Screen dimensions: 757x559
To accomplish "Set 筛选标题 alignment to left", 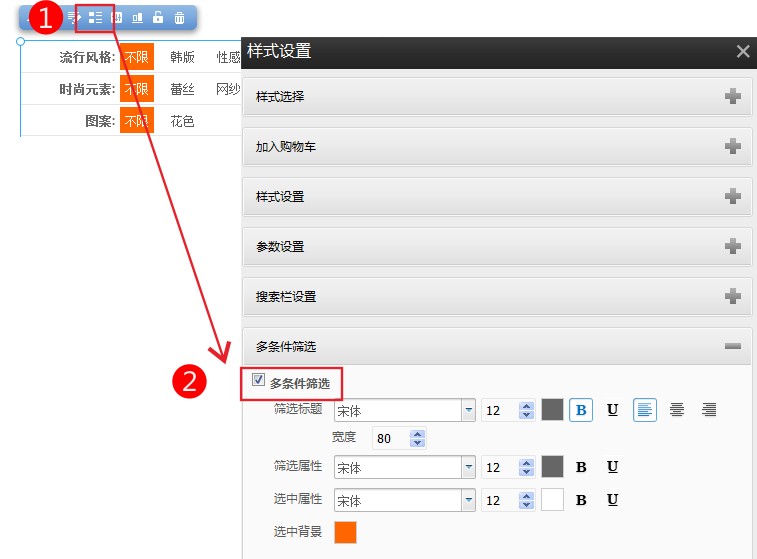I will tap(645, 410).
